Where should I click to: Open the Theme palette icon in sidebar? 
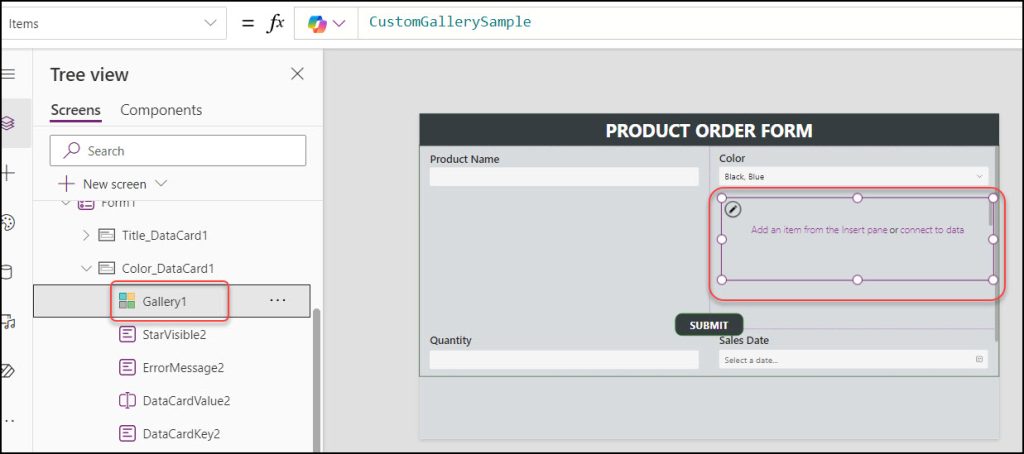[x=8, y=223]
